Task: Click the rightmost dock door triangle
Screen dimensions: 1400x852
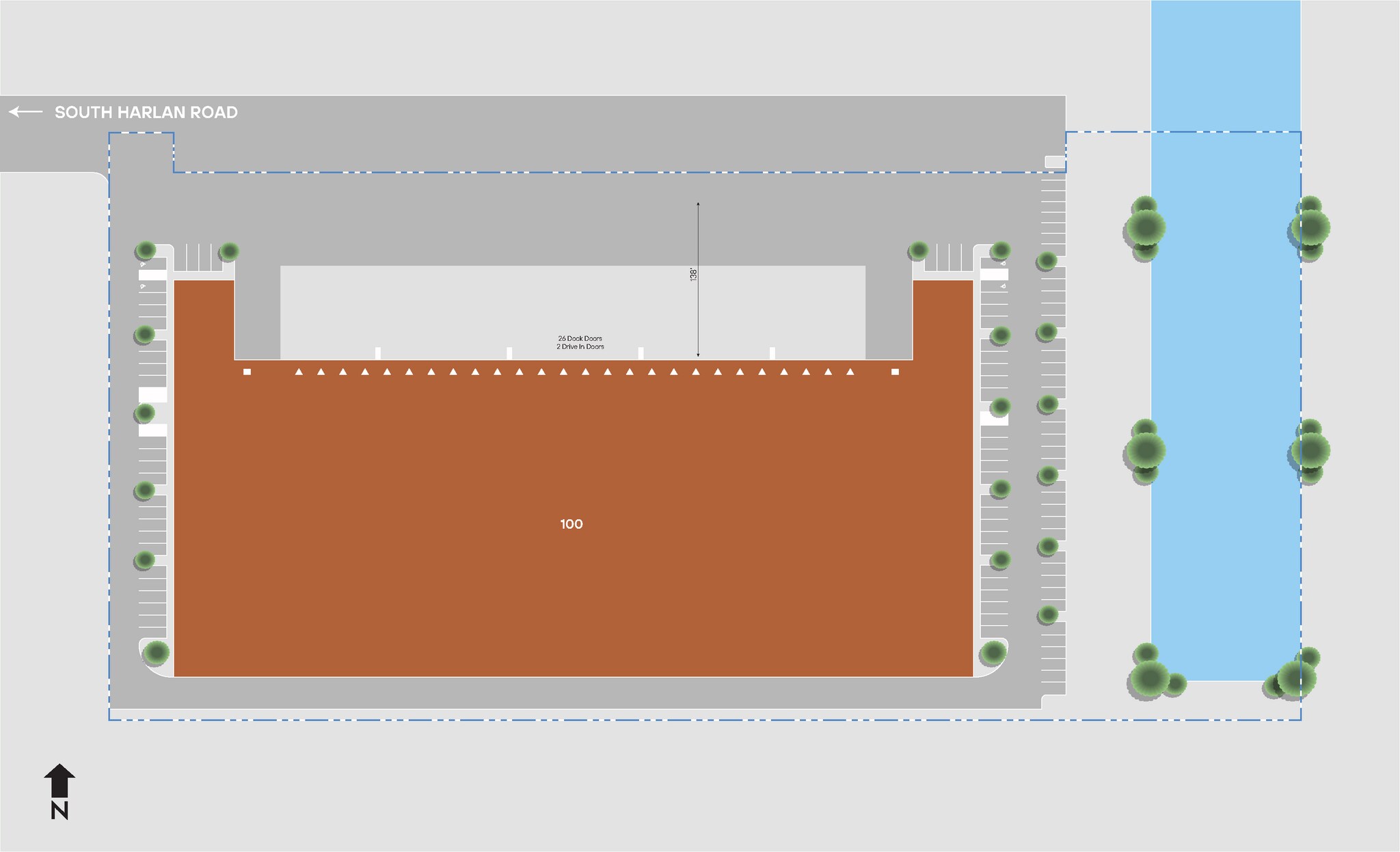Action: (x=850, y=372)
